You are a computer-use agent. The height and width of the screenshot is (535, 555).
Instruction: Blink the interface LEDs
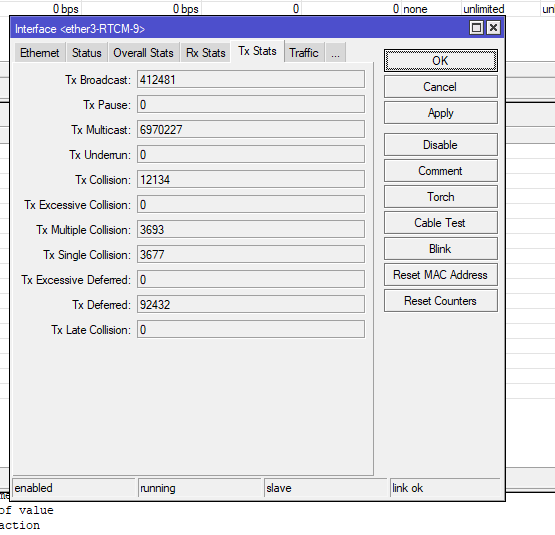pyautogui.click(x=441, y=249)
